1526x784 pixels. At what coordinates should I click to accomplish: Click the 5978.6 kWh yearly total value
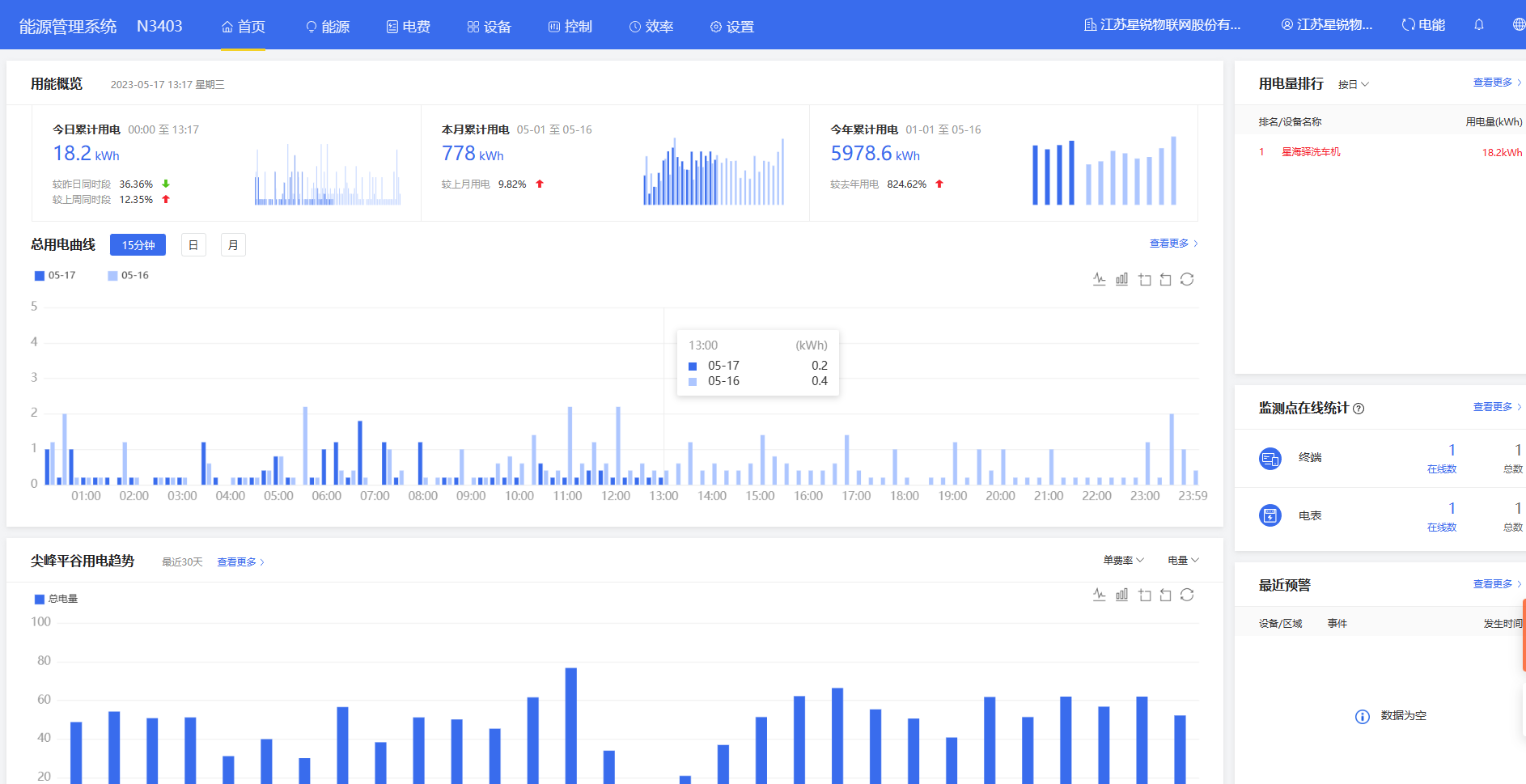[875, 154]
